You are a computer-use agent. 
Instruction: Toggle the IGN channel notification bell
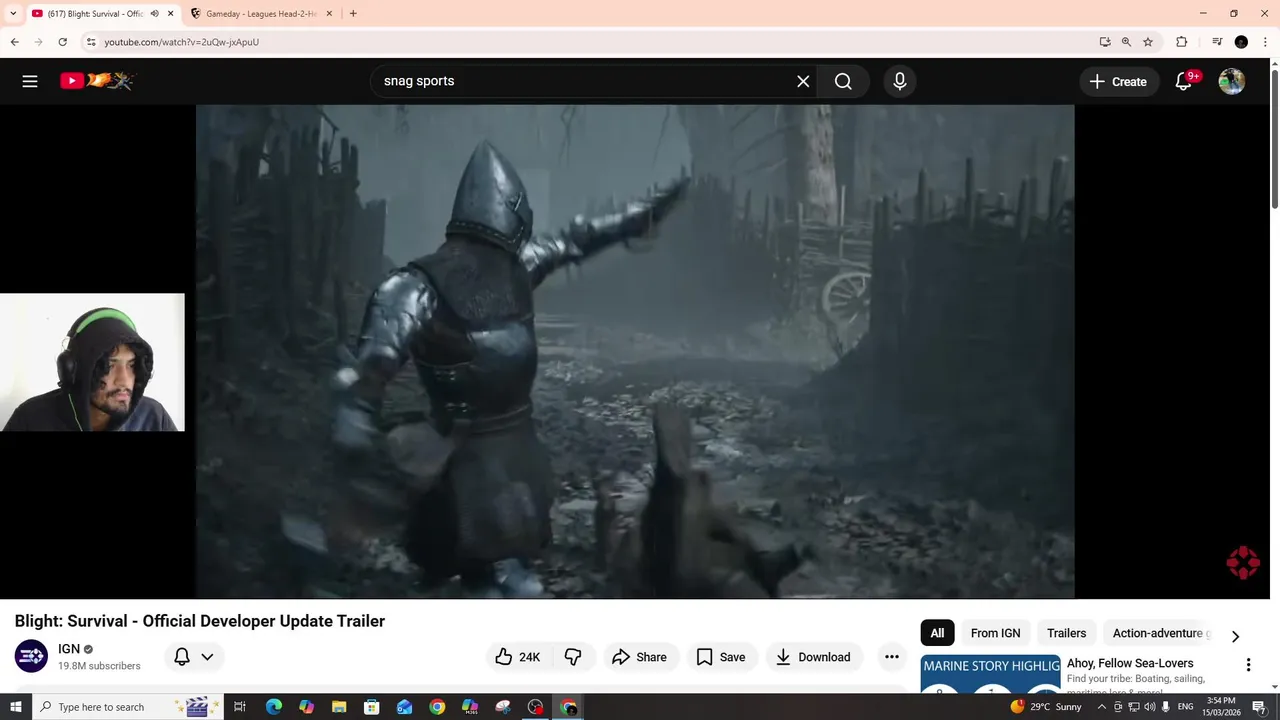click(182, 657)
